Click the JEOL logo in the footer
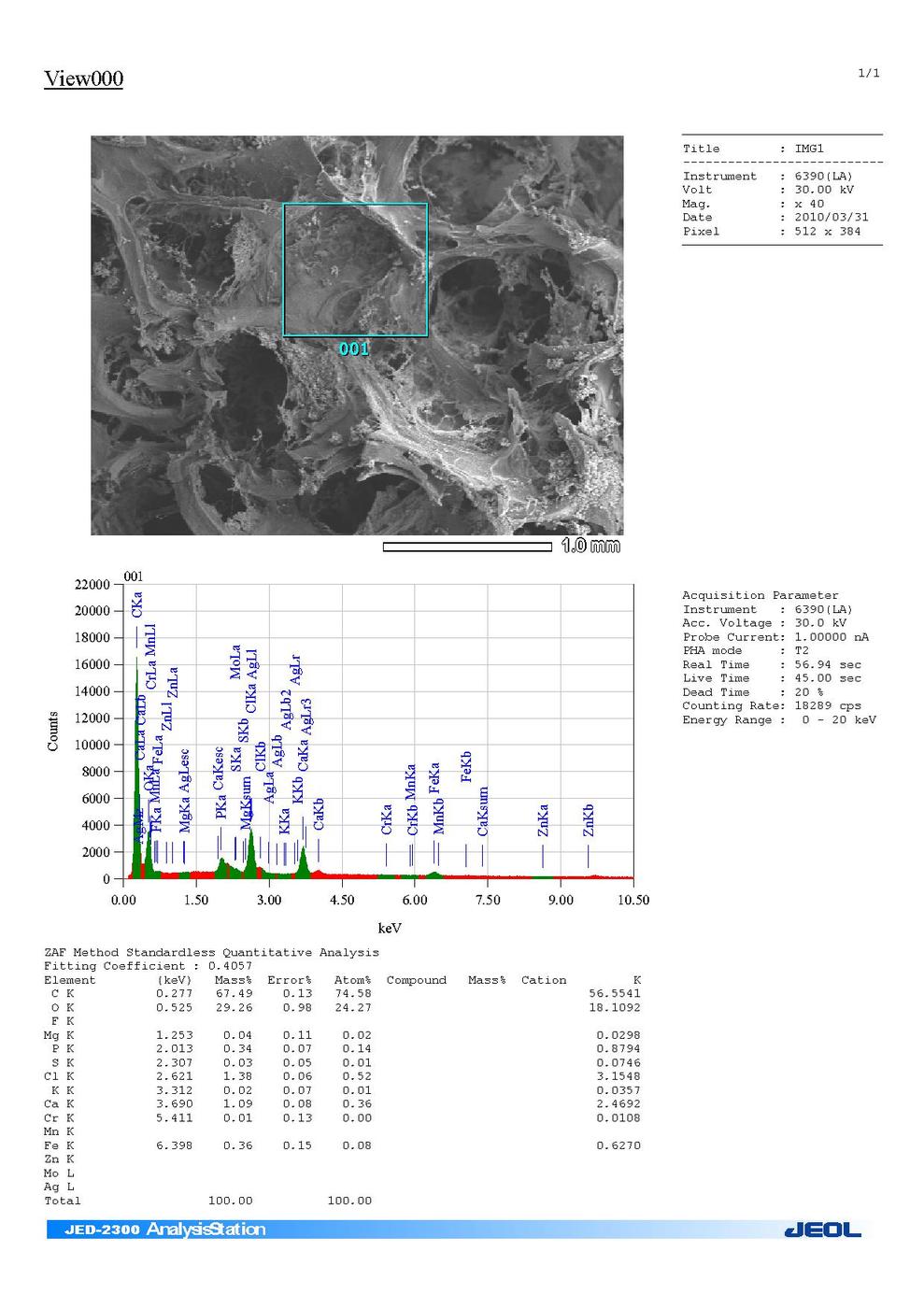Screen dimensions: 924x1308 [821, 1230]
